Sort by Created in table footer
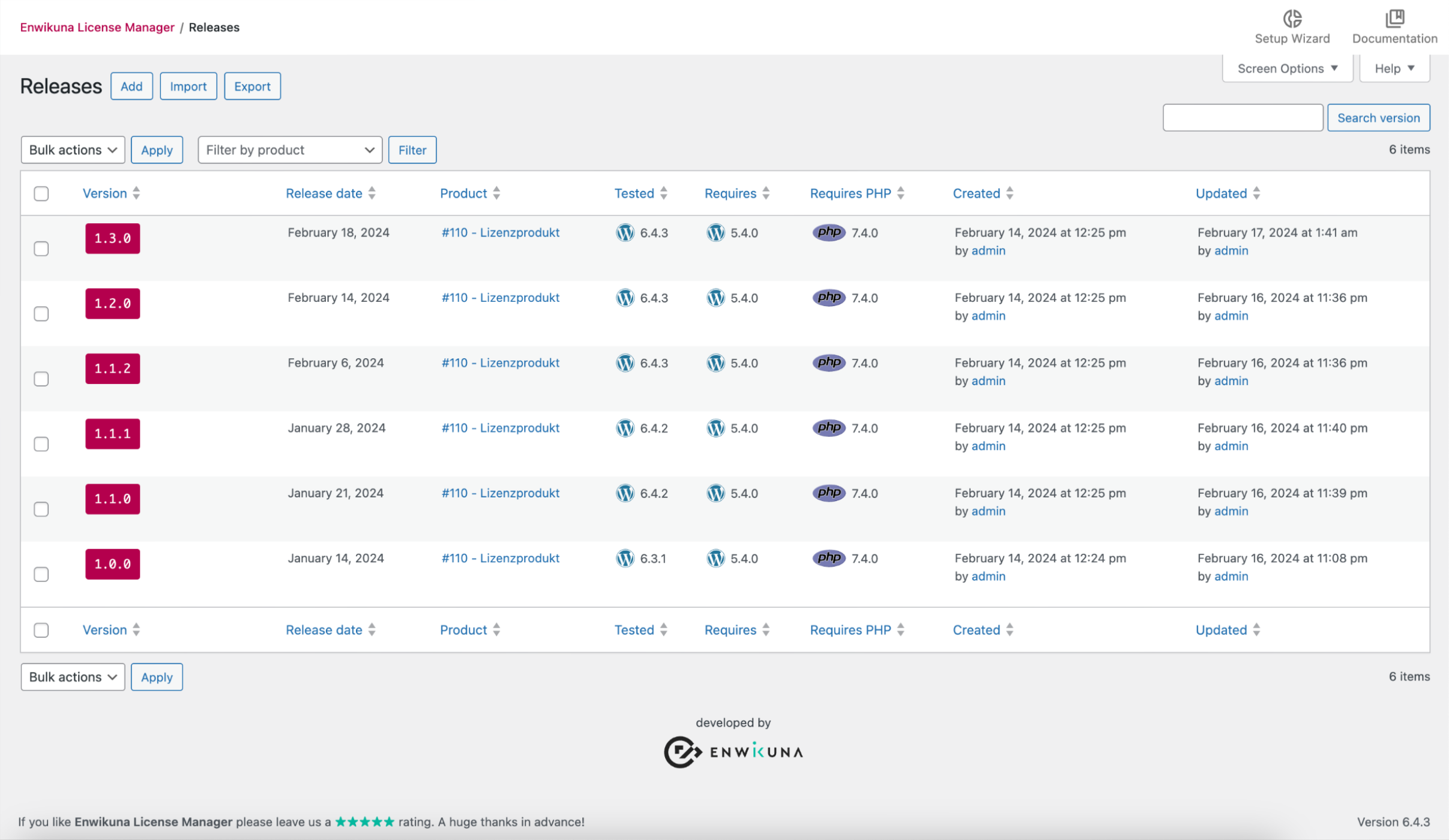Screen dimensions: 1449x840 click(x=983, y=630)
